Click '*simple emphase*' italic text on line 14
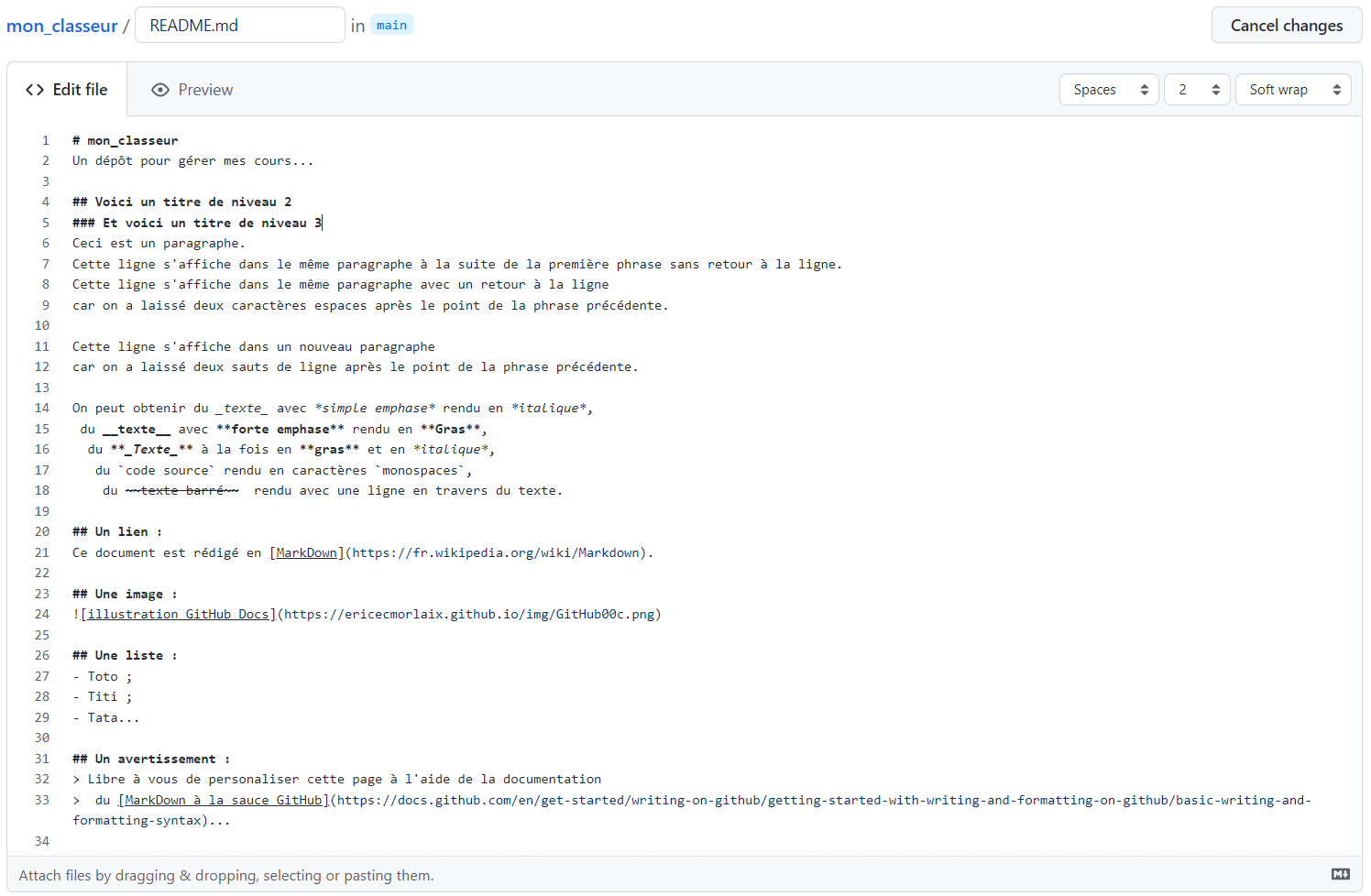The image size is (1371, 896). [x=375, y=408]
